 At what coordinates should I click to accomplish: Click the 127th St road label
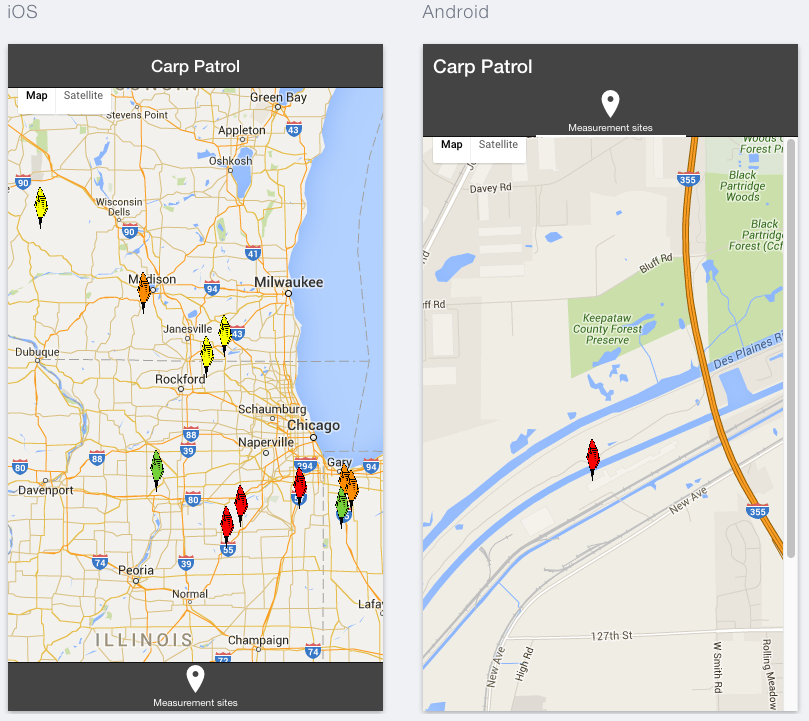coord(611,635)
